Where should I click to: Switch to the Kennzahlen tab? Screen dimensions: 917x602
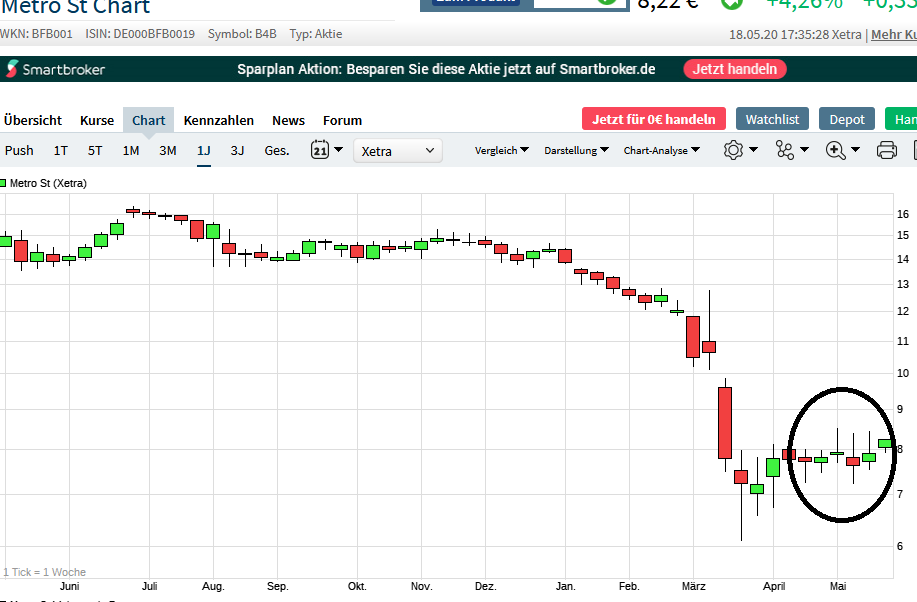pyautogui.click(x=219, y=120)
